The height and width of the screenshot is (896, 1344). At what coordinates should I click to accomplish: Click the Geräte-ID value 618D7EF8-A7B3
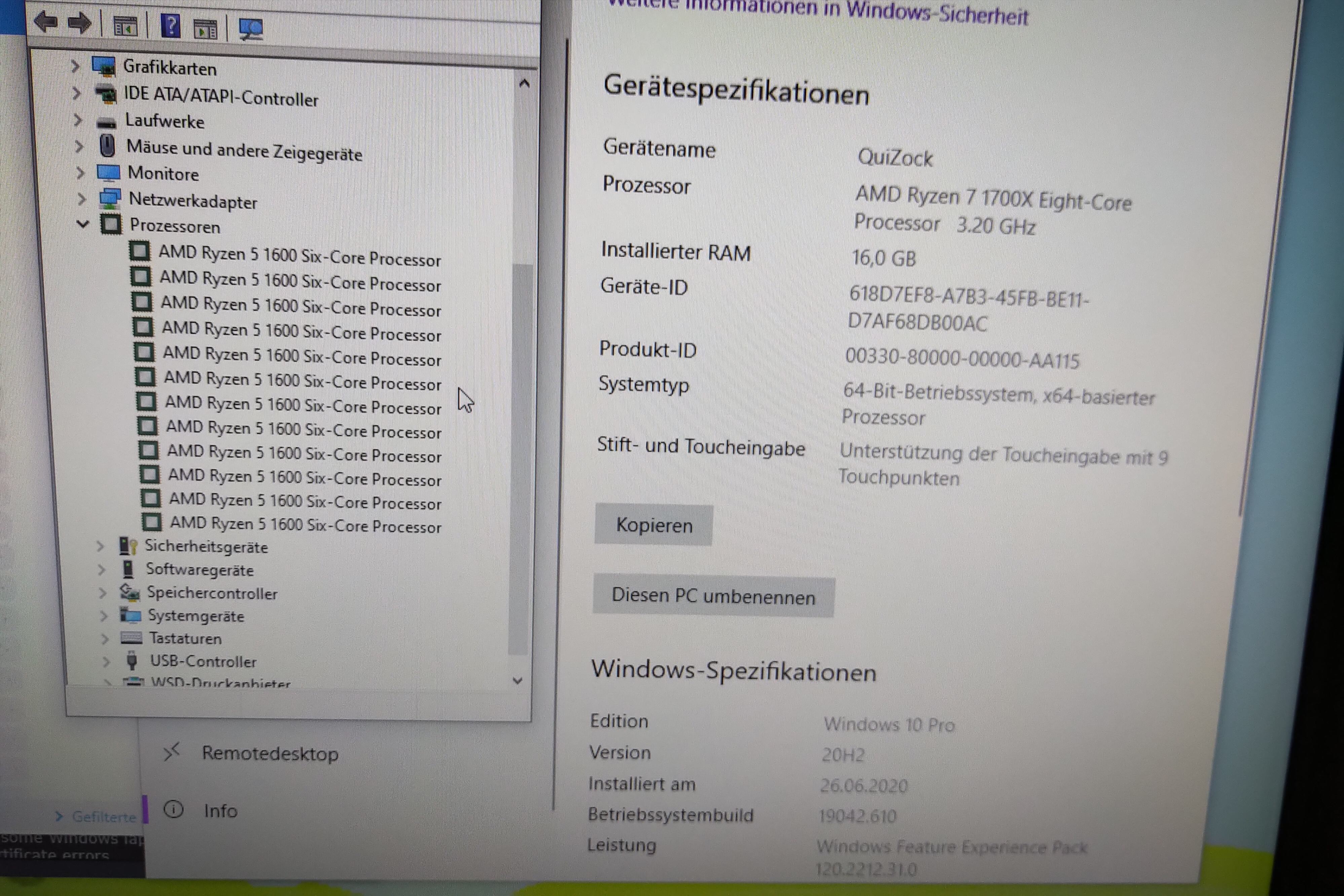pyautogui.click(x=969, y=309)
